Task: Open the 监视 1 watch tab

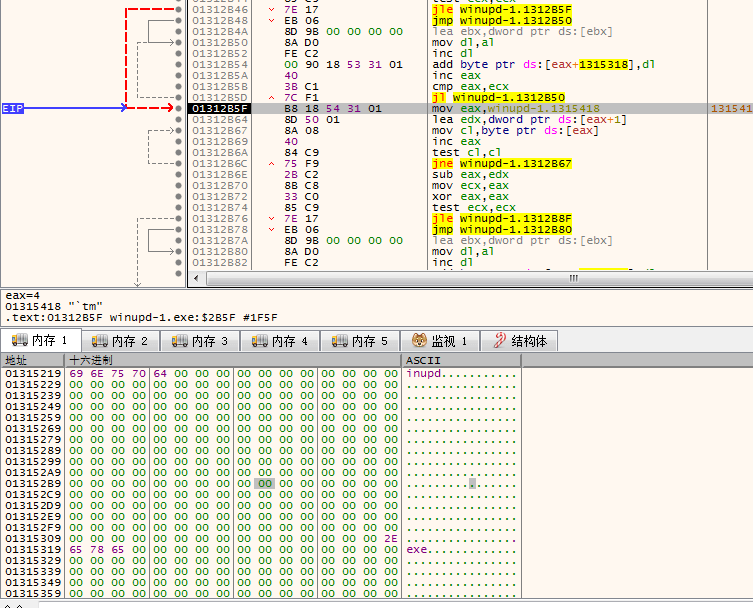Action: (440, 341)
